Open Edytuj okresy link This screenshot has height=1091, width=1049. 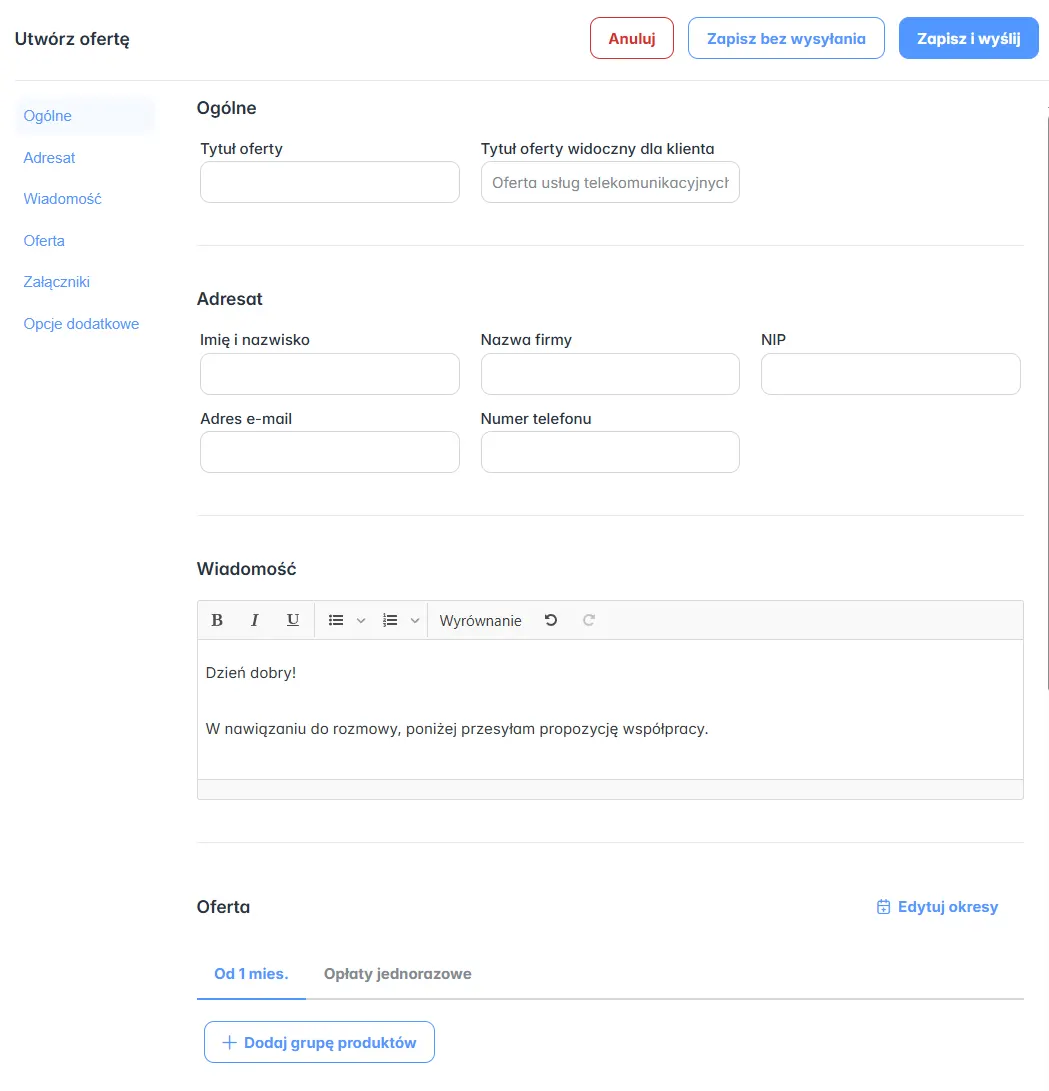tap(937, 907)
